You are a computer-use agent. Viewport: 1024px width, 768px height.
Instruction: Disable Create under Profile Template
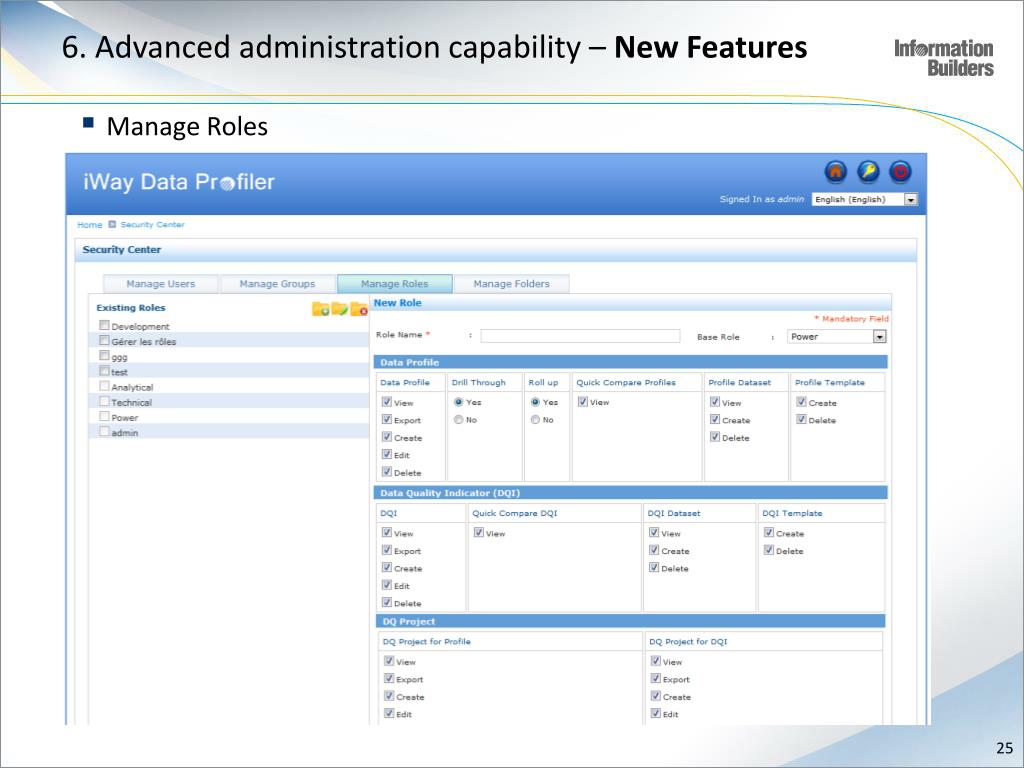pos(801,402)
